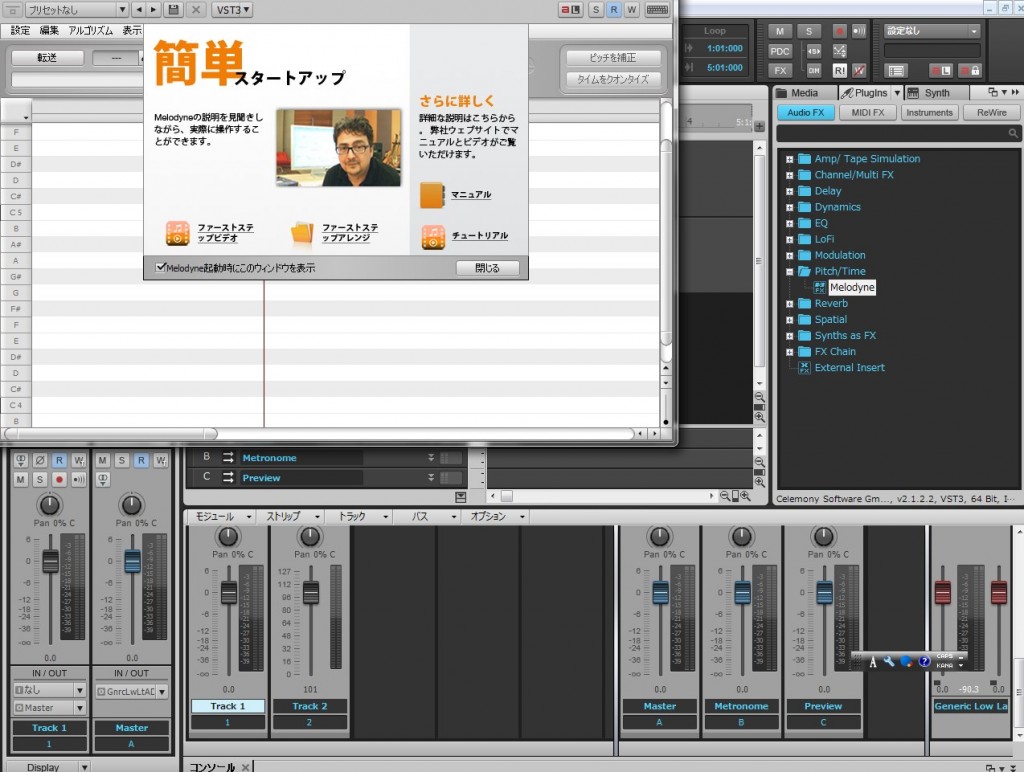Click Track 2 volume fader in console
Screen dimensions: 1024x772
311,592
